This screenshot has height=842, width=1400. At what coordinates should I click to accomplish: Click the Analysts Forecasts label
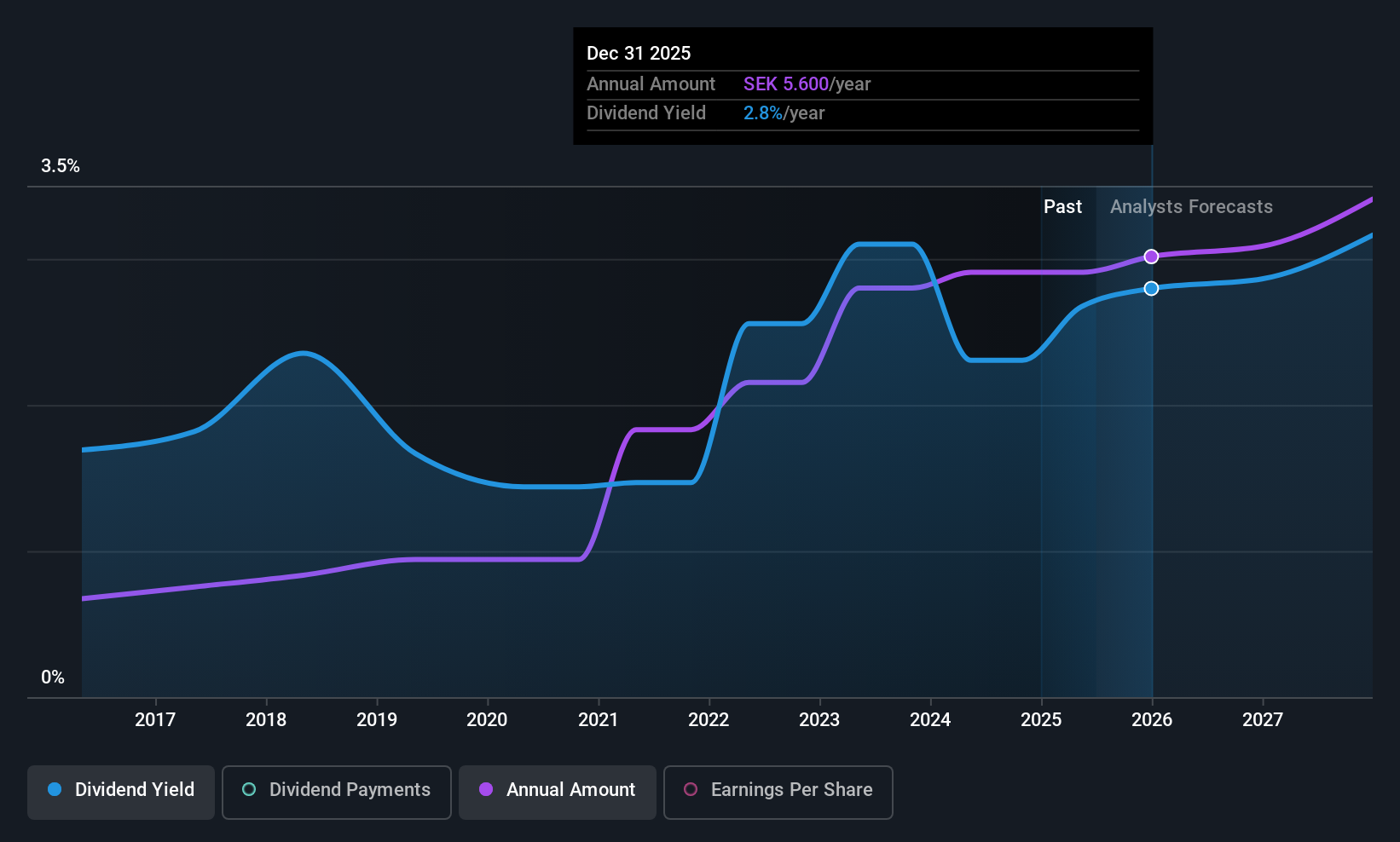(1191, 207)
